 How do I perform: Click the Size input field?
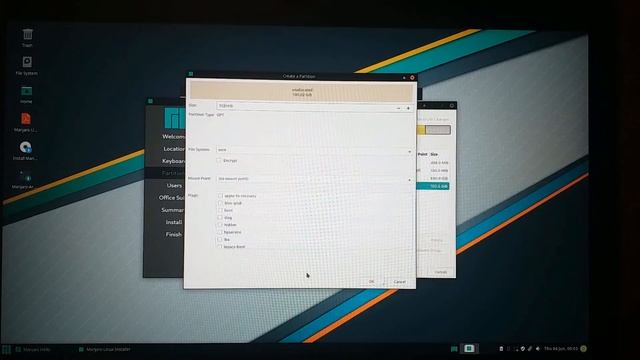pyautogui.click(x=305, y=106)
